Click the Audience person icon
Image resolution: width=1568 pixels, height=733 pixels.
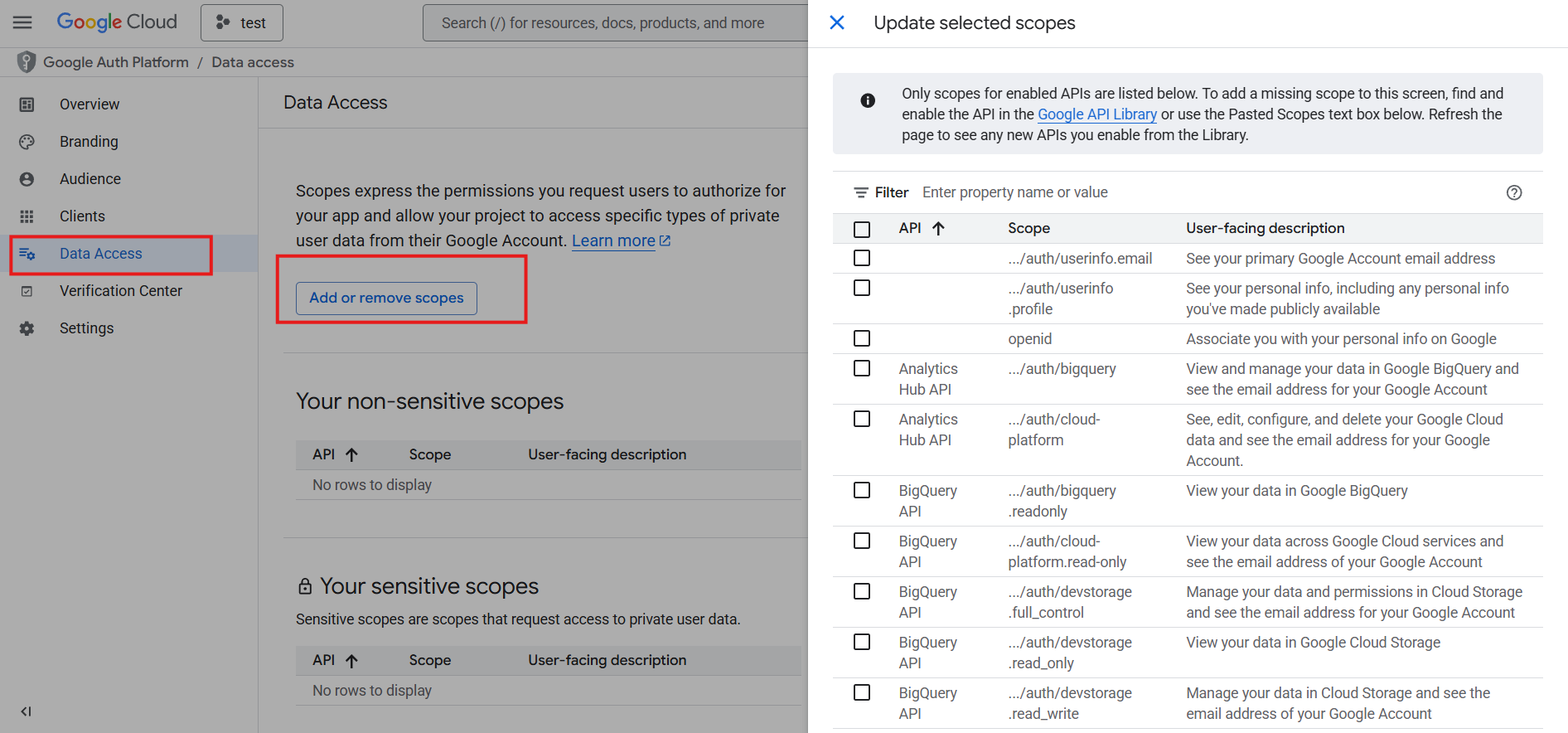point(27,179)
